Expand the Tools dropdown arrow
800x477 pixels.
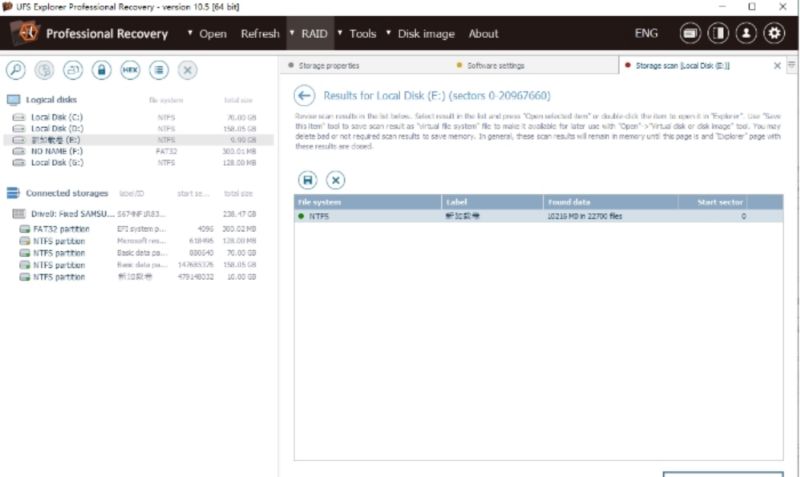pos(340,33)
